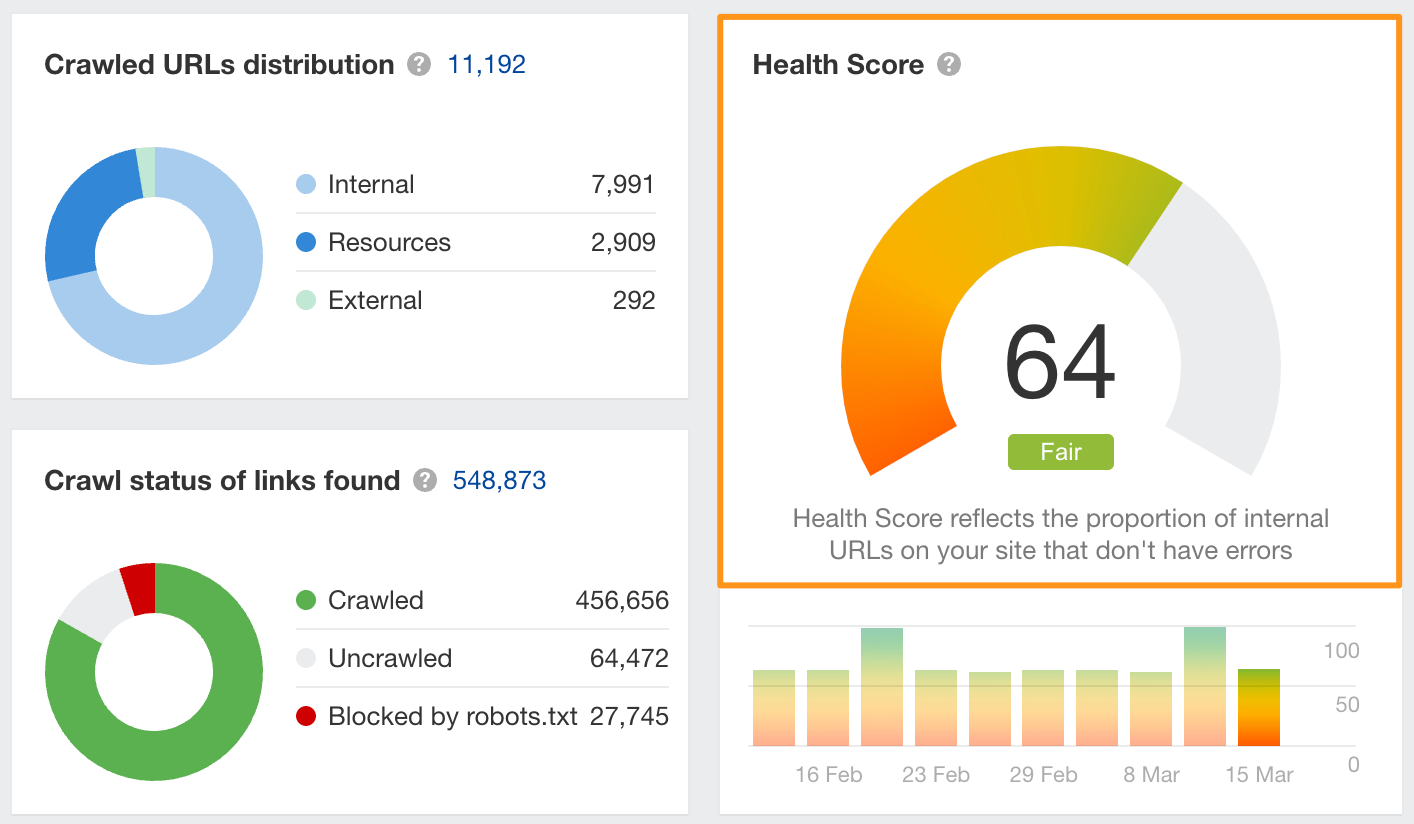
Task: Select the Resources legend row
Action: tap(476, 243)
